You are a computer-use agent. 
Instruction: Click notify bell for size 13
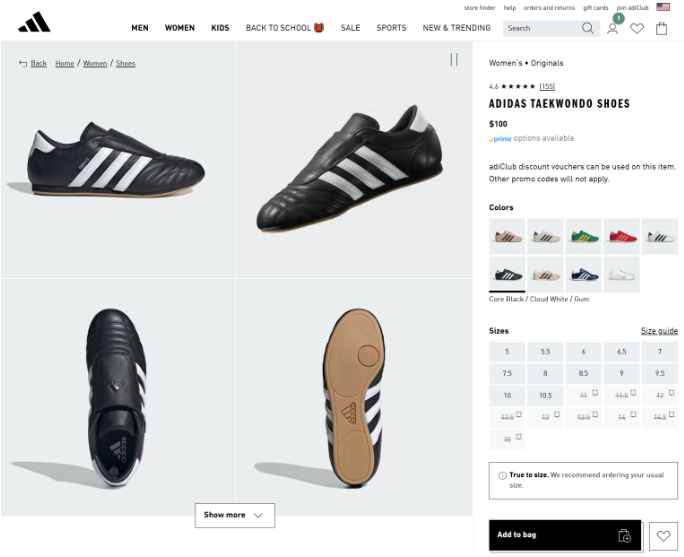tap(557, 414)
